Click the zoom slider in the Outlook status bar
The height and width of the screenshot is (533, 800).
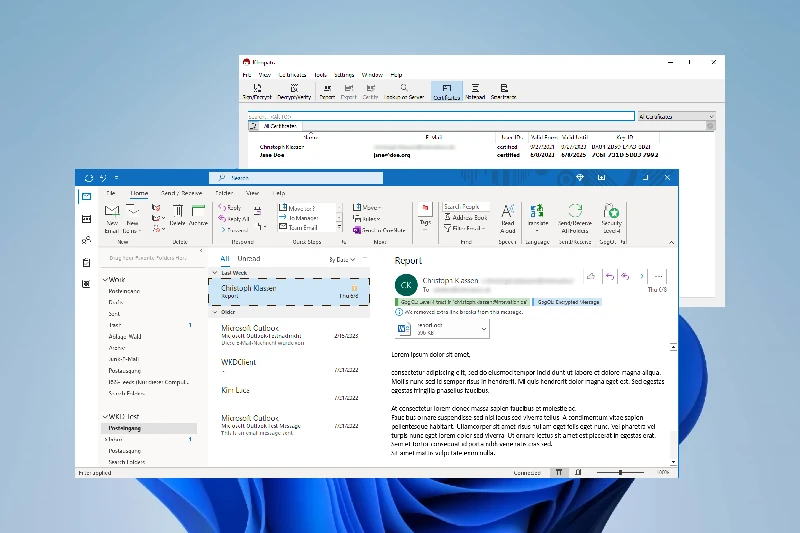(x=620, y=472)
